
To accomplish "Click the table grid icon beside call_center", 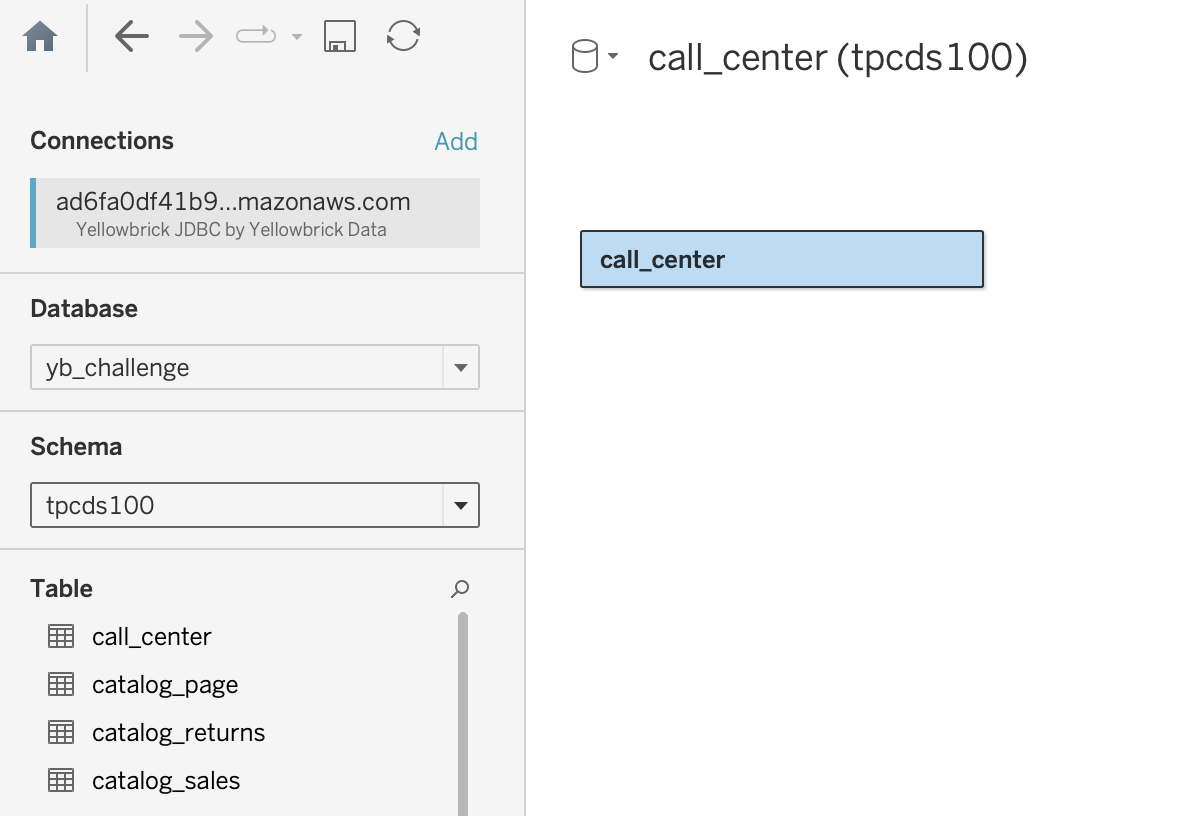I will pos(60,636).
